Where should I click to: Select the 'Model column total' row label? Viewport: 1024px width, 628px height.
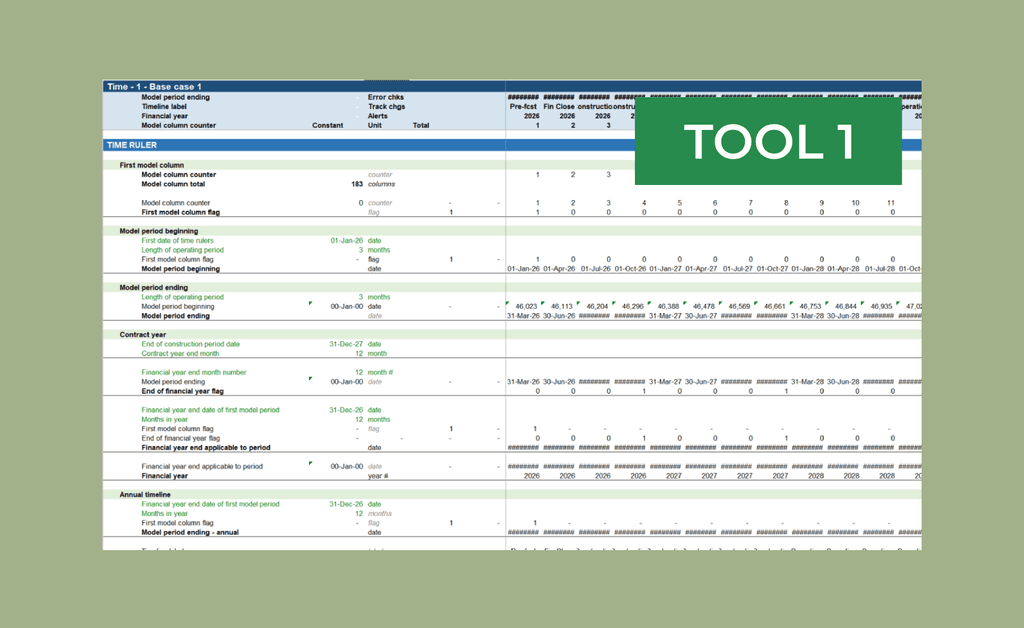click(173, 184)
